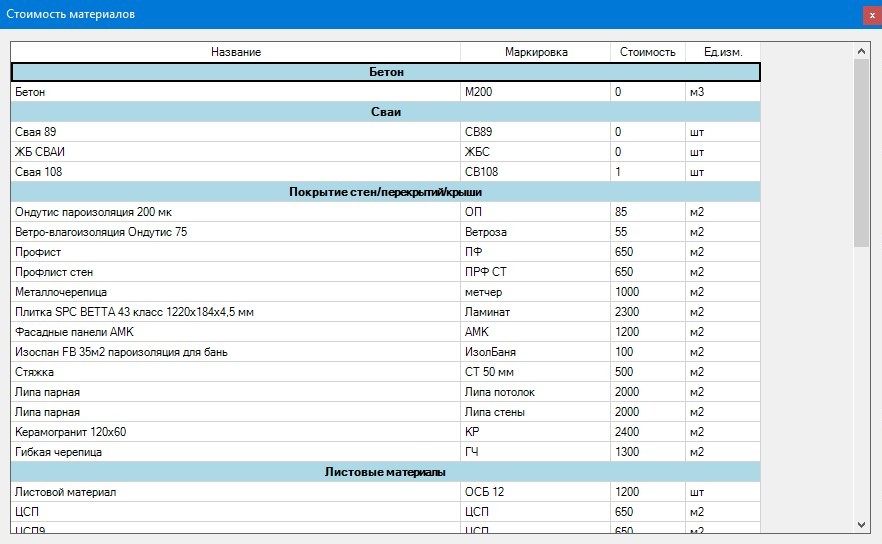
Task: Edit cost cell of Свая 108
Action: pyautogui.click(x=647, y=172)
